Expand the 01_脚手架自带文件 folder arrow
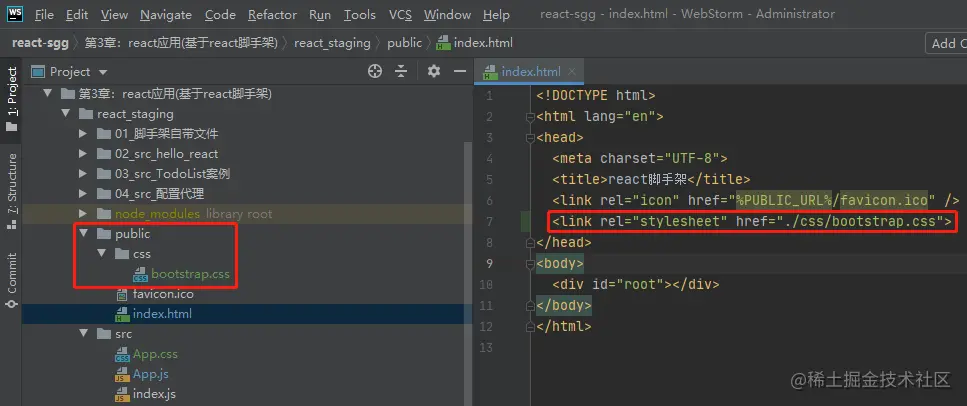The width and height of the screenshot is (967, 406). click(x=83, y=134)
